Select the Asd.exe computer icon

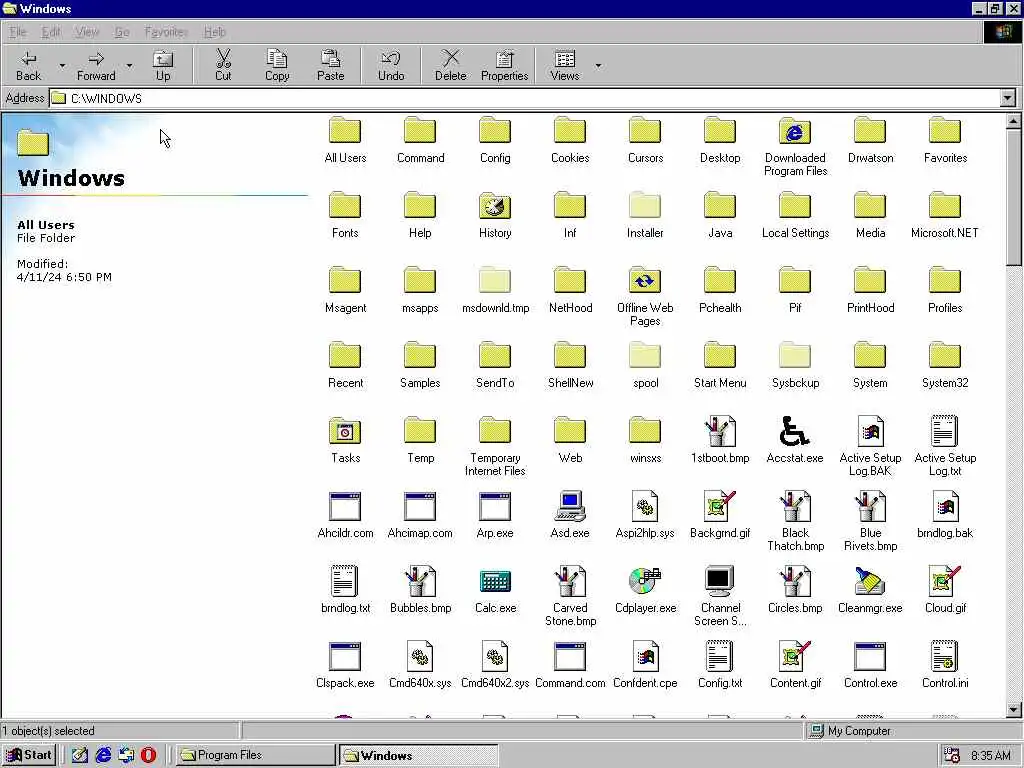569,506
